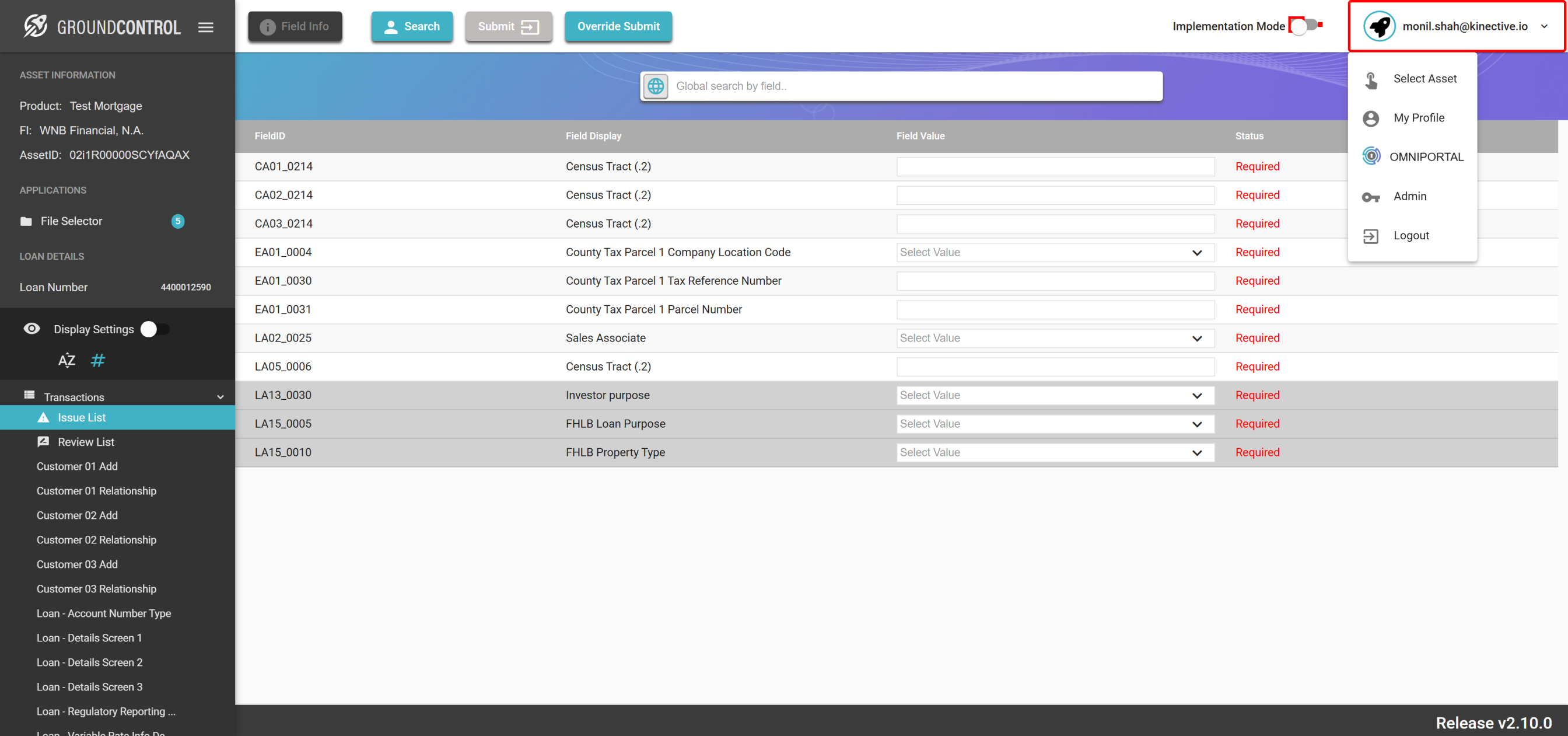Toggle the Display Settings switch
1568x736 pixels.
[x=155, y=329]
